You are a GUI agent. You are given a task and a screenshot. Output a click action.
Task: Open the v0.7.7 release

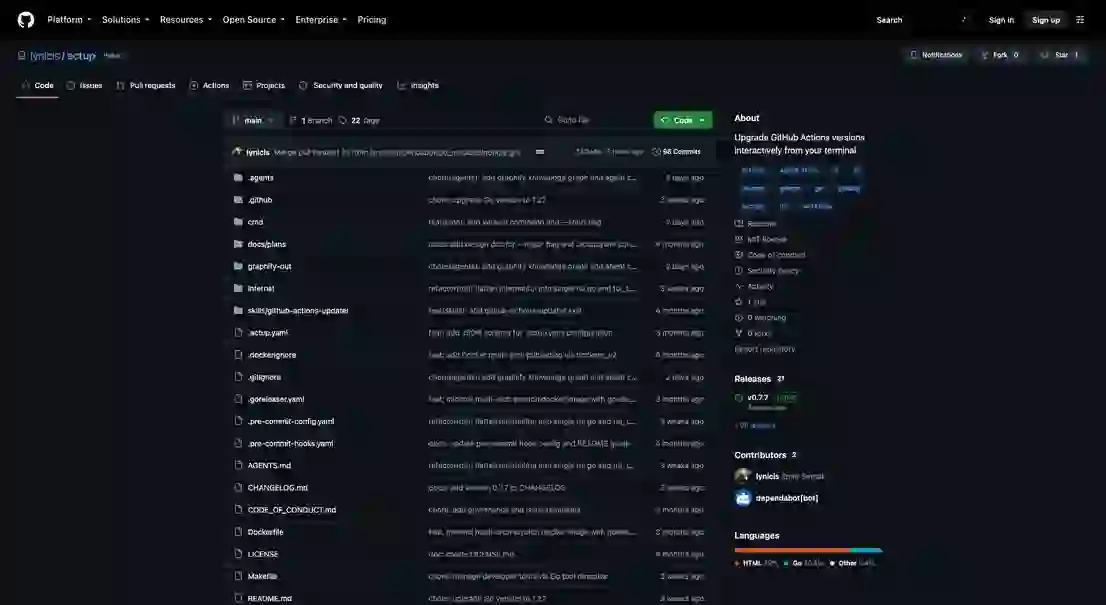[x=758, y=398]
